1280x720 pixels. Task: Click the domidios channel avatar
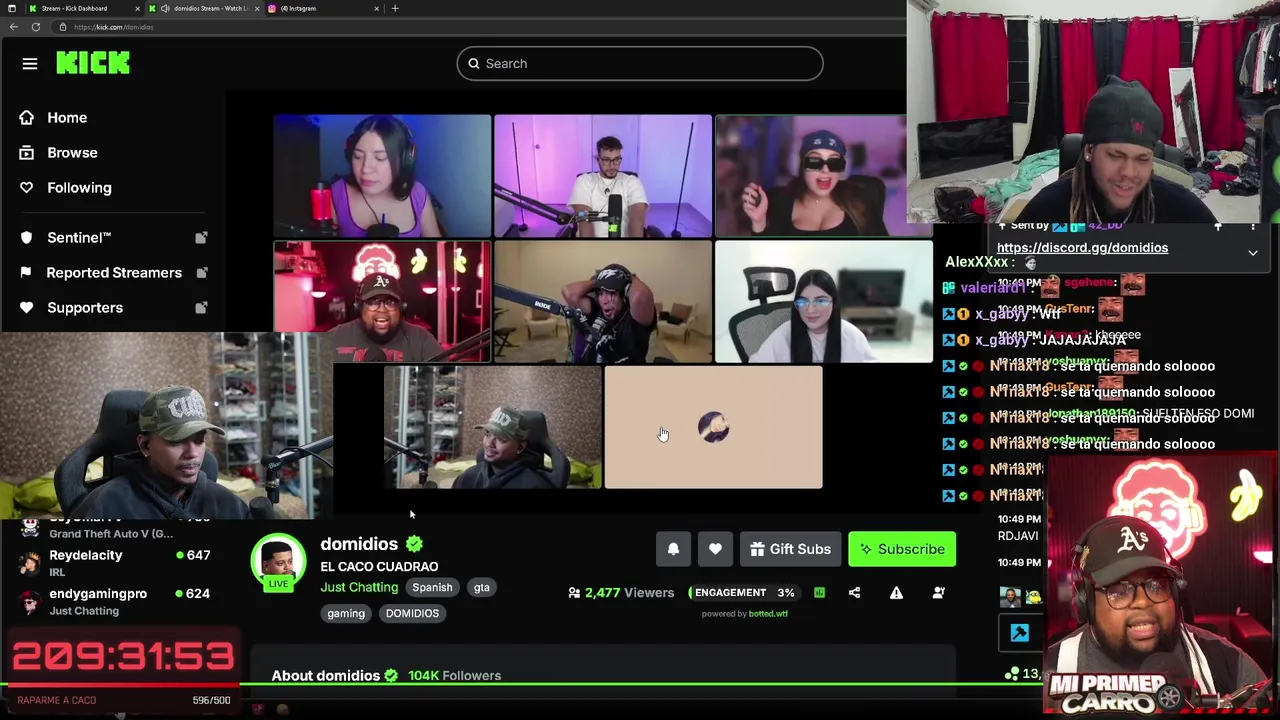[277, 562]
